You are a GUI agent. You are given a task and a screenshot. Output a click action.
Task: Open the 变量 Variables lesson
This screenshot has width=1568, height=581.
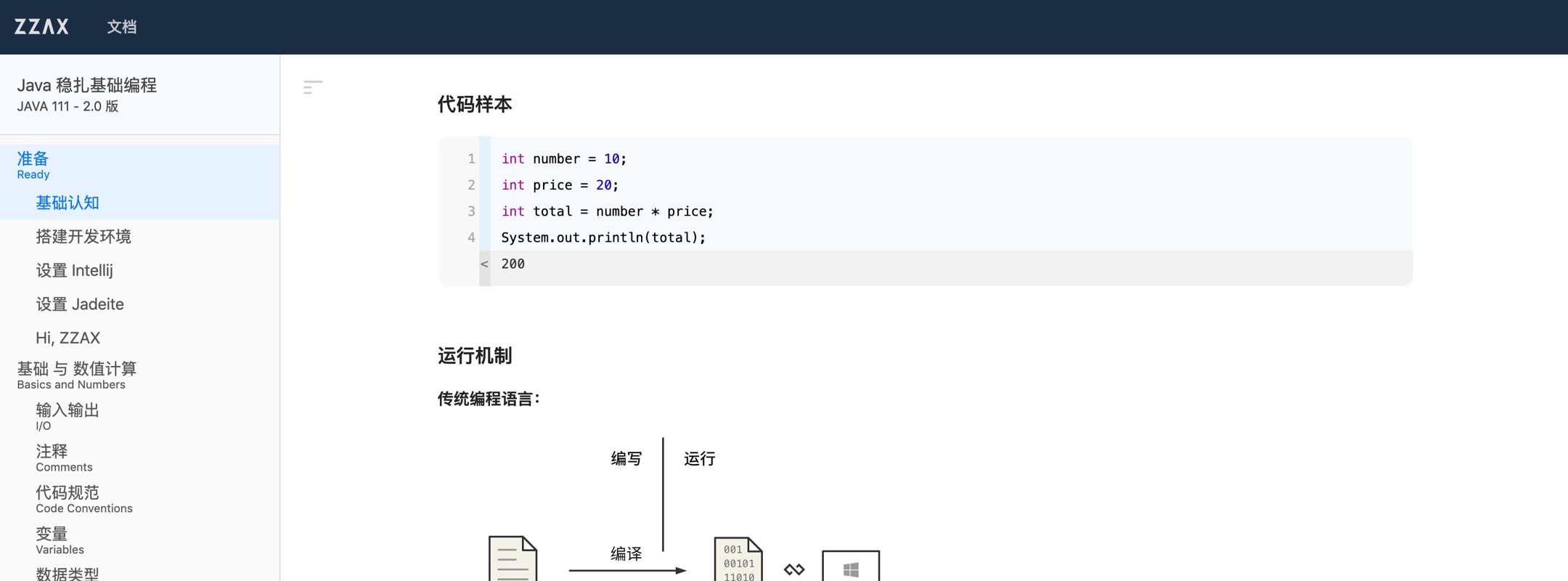(60, 540)
